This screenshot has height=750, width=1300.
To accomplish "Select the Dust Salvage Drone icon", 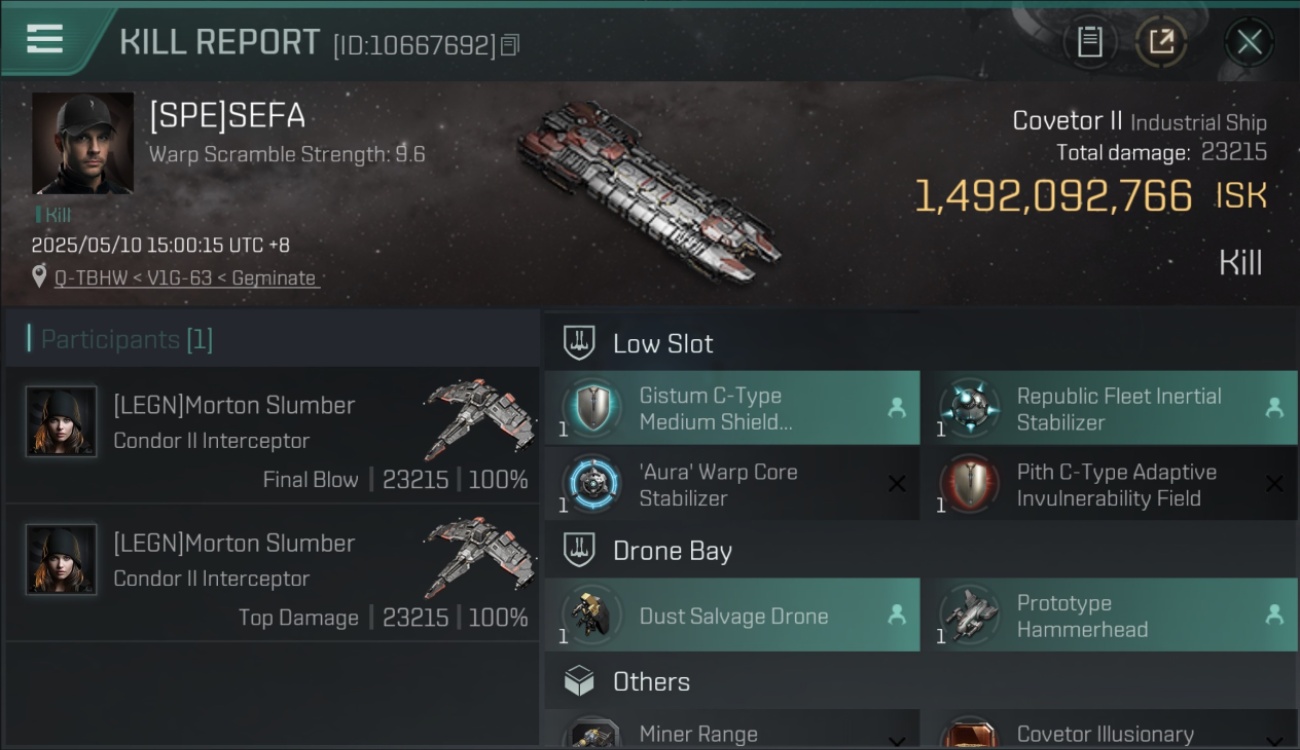I will 591,615.
